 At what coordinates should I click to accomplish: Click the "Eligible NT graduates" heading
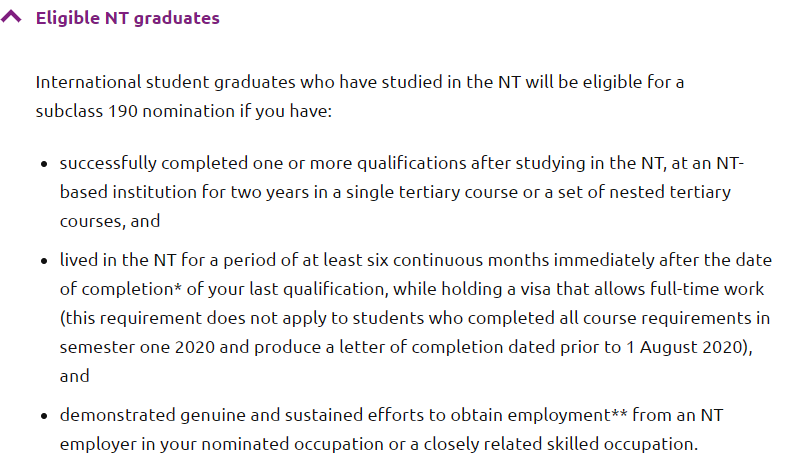127,18
